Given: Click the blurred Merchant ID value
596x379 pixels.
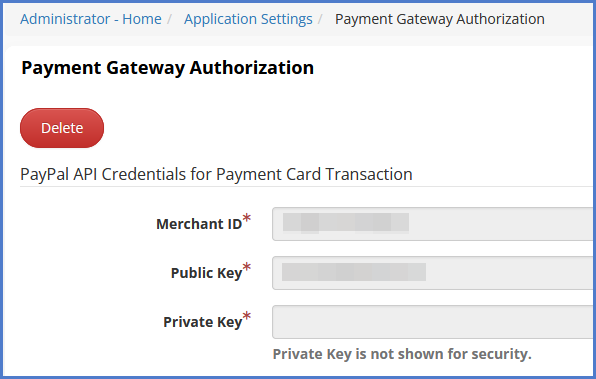Looking at the screenshot, I should (346, 223).
